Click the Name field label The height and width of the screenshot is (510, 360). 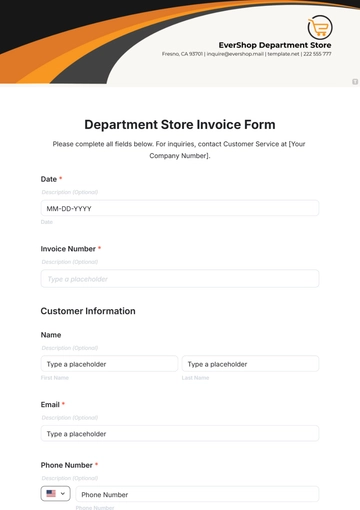click(51, 335)
